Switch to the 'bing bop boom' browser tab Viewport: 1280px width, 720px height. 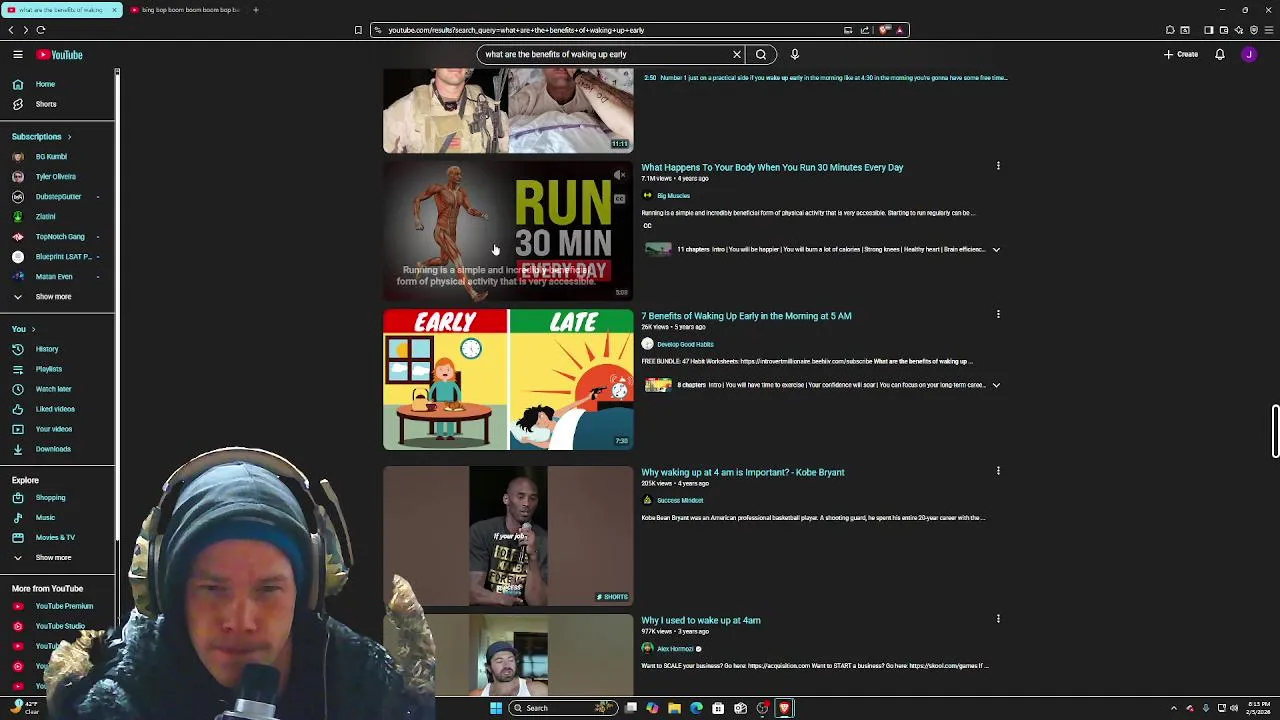click(x=186, y=10)
